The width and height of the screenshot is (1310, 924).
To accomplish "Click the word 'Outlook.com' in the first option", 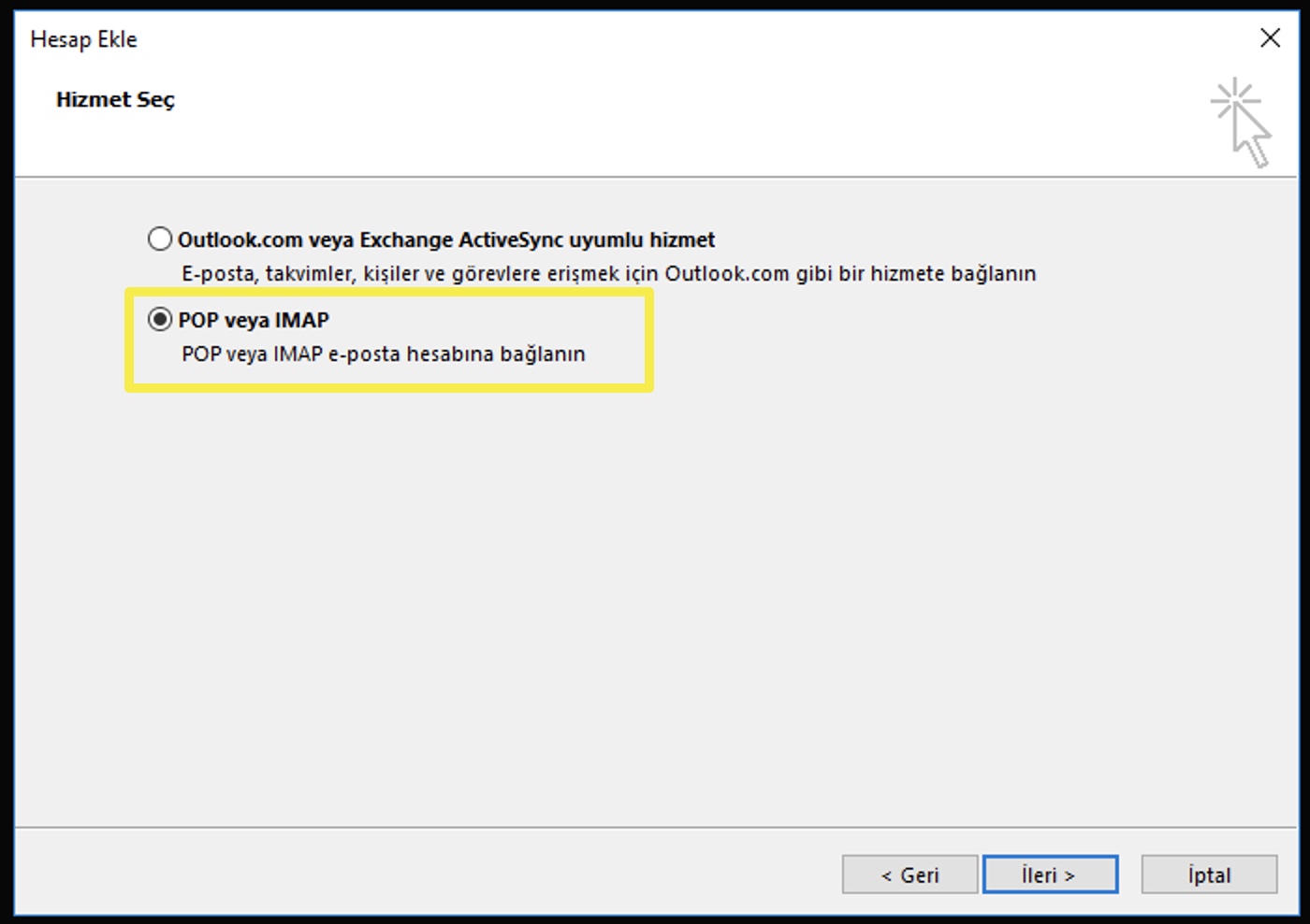I will [240, 240].
